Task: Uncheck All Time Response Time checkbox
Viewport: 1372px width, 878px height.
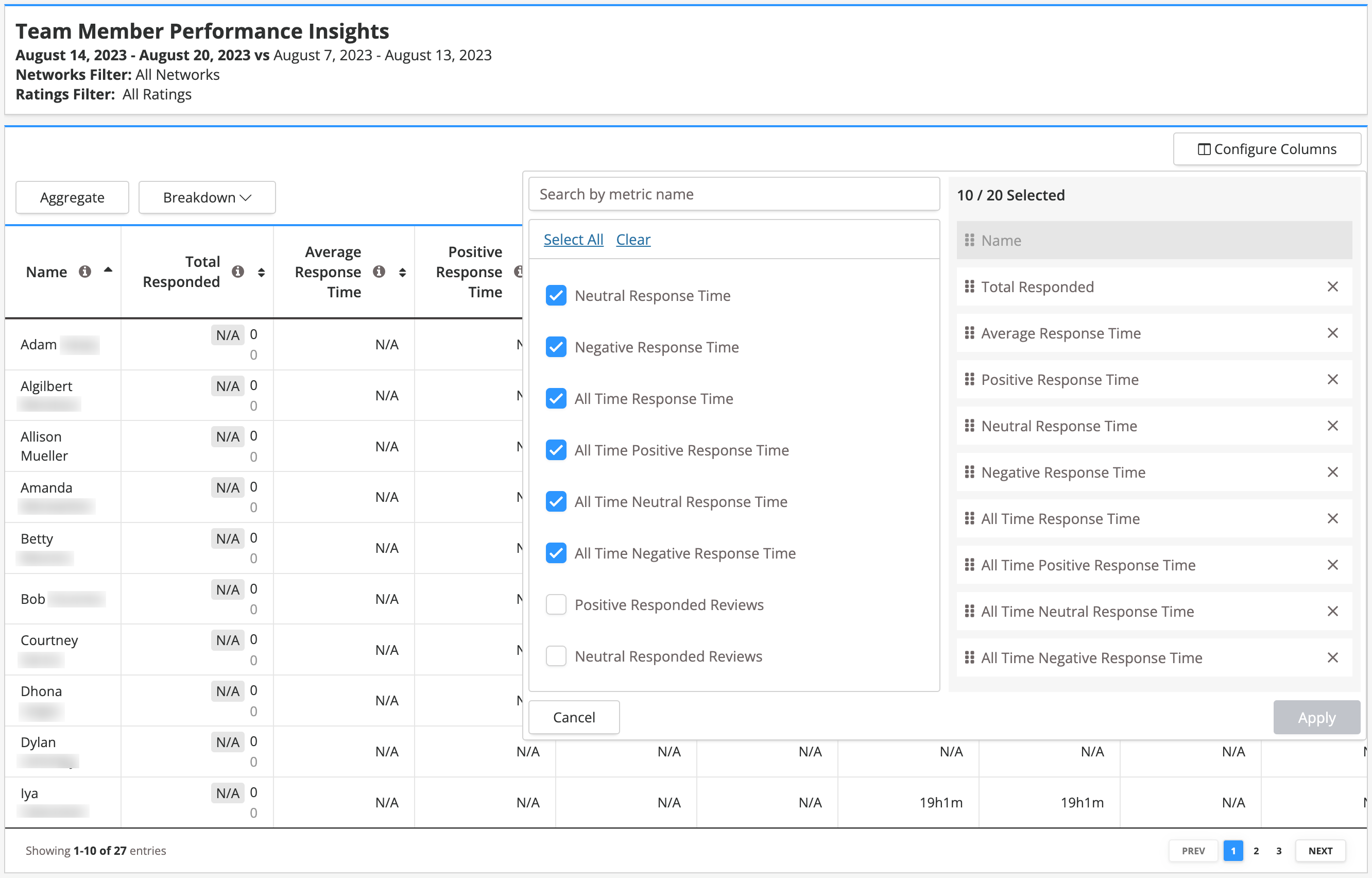Action: (556, 398)
